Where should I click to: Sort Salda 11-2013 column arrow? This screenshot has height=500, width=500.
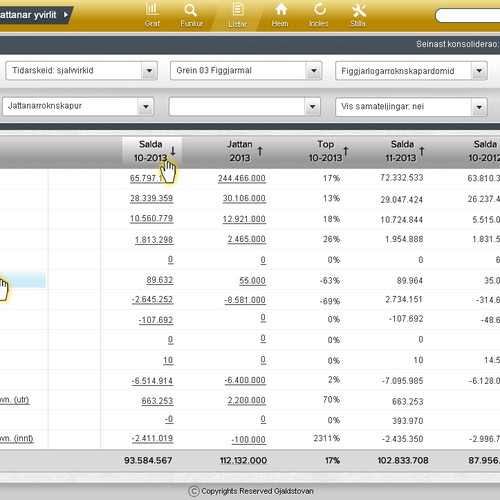(422, 151)
